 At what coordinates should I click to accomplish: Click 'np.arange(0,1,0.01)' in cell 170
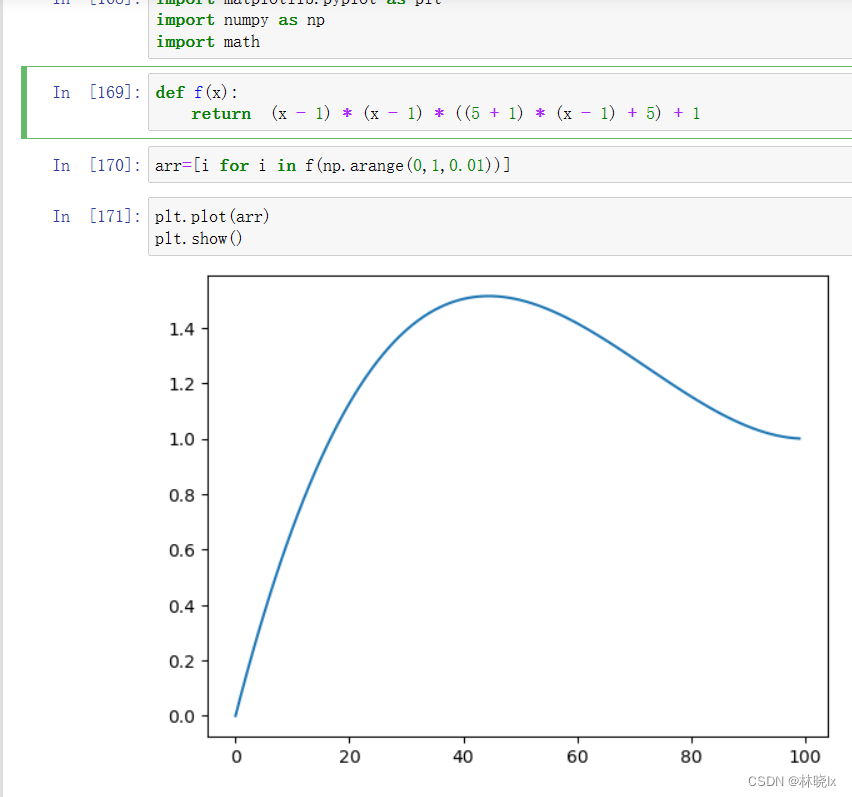pyautogui.click(x=407, y=165)
